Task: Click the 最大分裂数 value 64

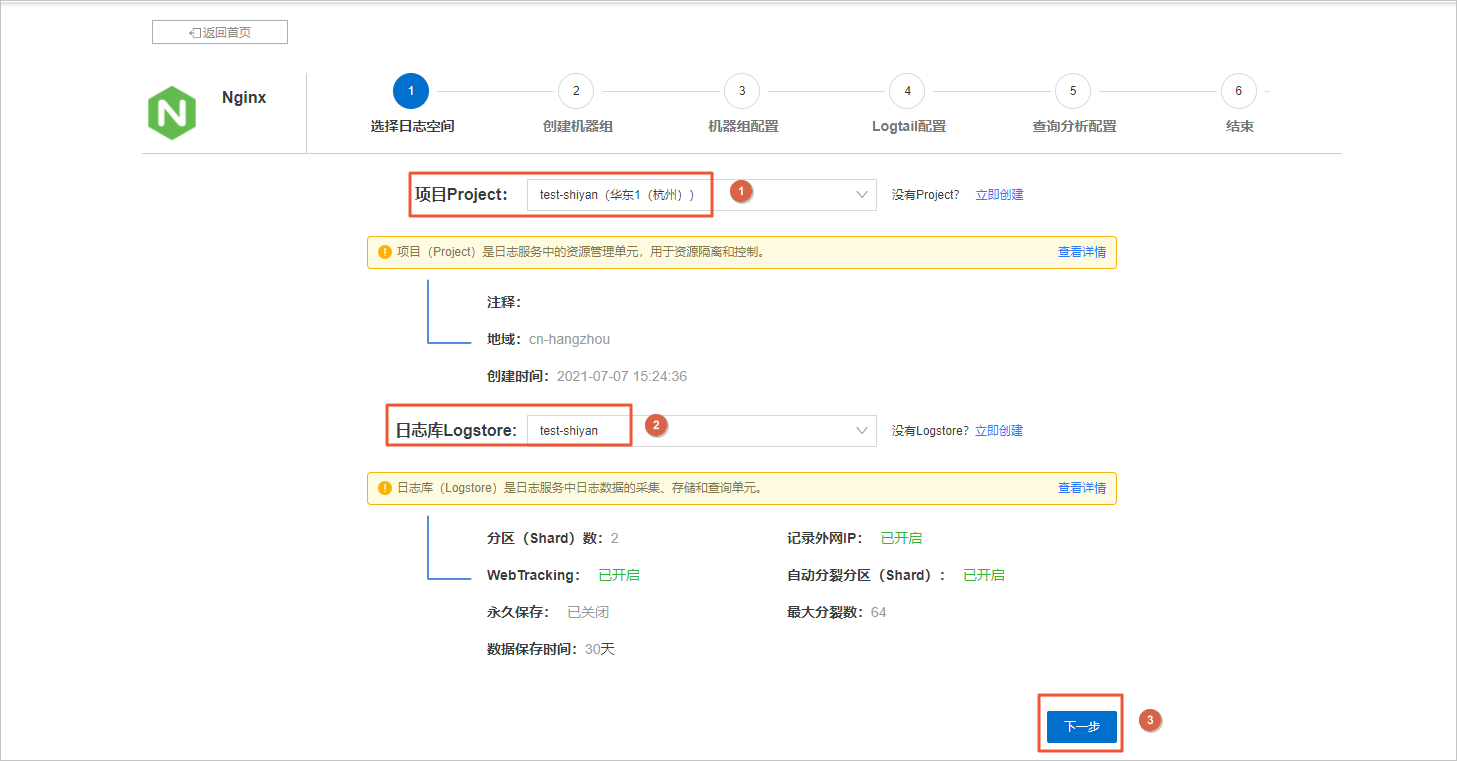Action: pyautogui.click(x=878, y=612)
